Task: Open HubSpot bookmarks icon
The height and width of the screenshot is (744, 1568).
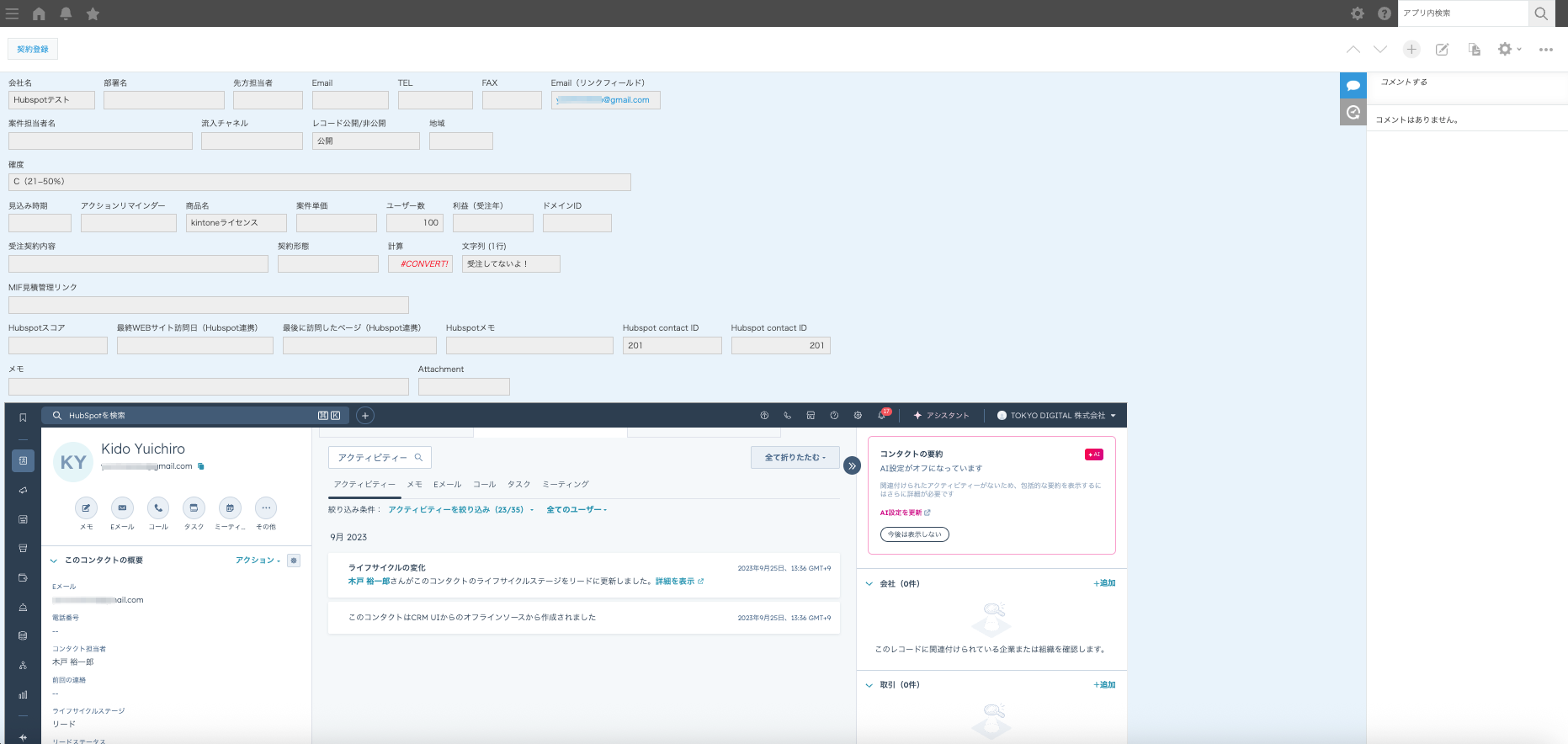Action: pyautogui.click(x=23, y=417)
